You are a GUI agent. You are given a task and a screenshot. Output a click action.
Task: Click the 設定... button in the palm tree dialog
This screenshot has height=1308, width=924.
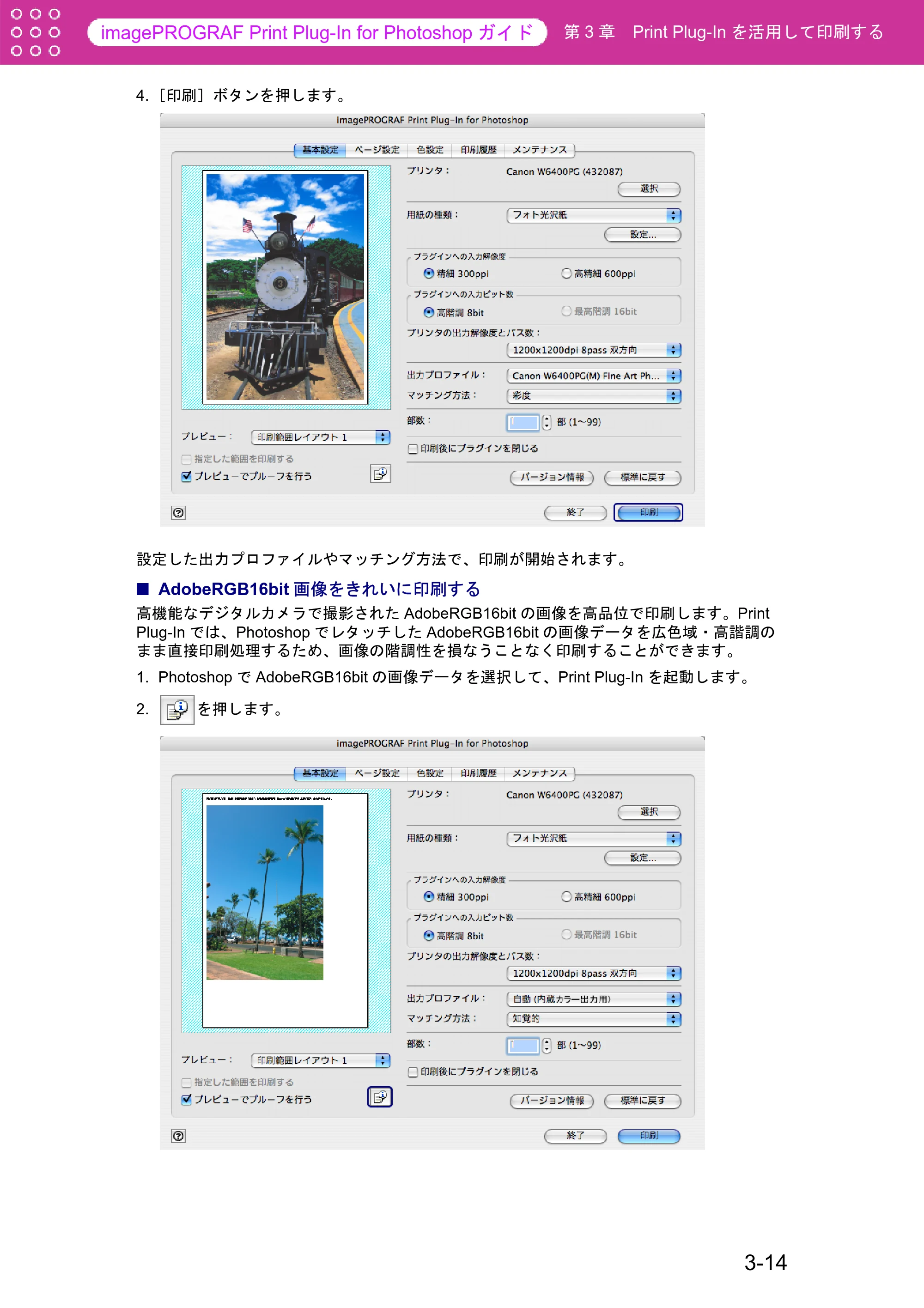(643, 858)
